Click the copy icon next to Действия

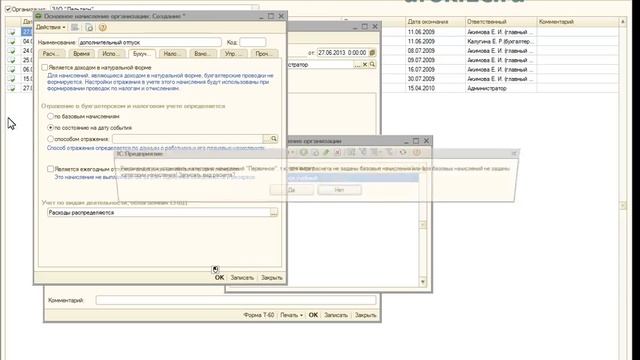click(89, 28)
